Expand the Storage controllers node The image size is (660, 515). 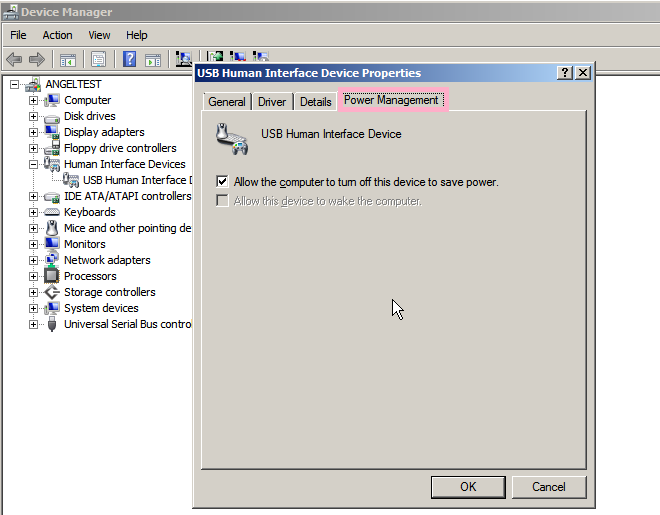click(33, 292)
